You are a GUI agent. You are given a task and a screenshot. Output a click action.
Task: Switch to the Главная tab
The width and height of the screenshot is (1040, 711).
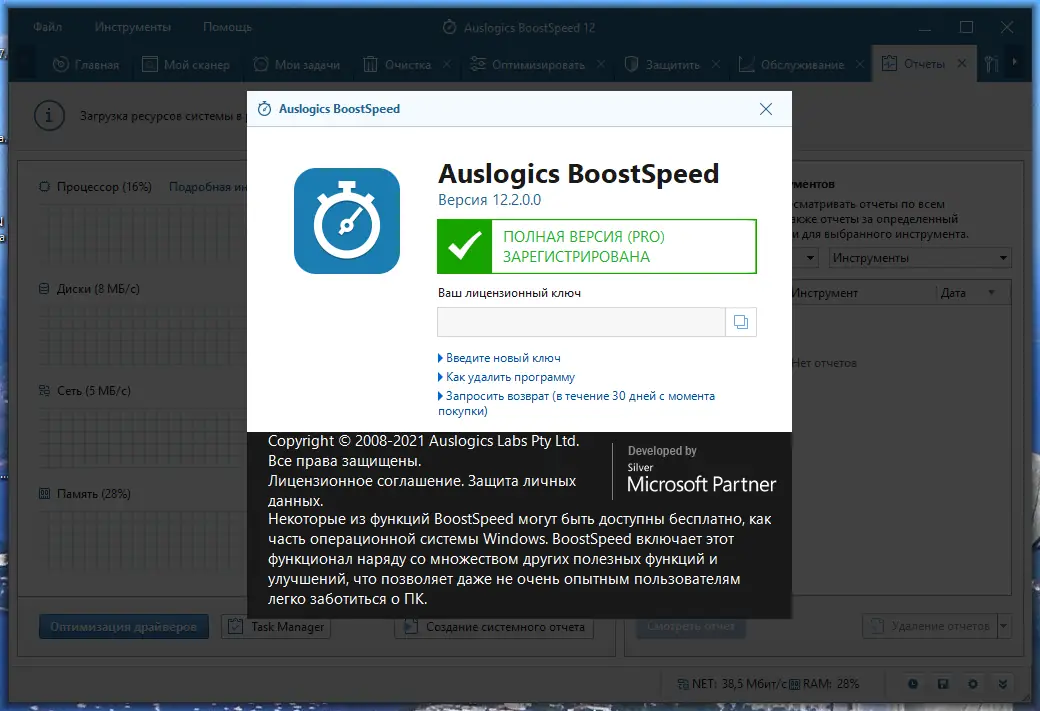point(86,64)
